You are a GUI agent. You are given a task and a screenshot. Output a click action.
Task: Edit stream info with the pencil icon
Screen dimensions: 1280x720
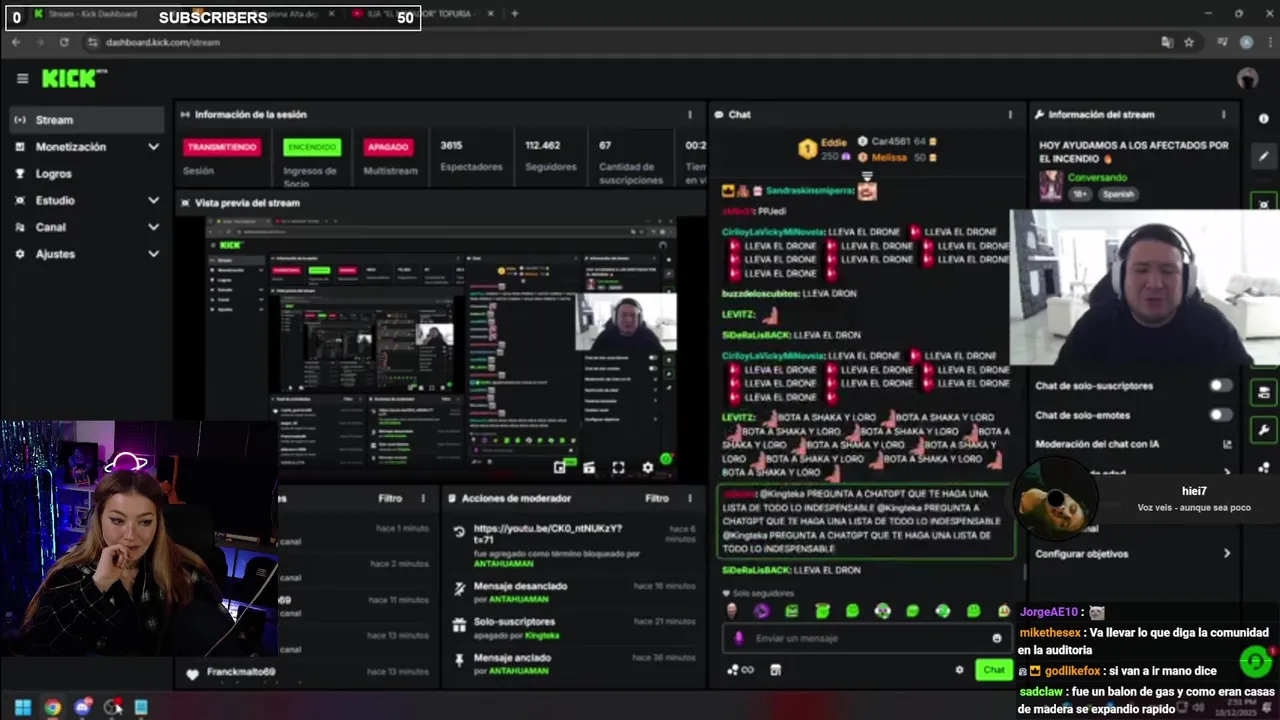[1264, 156]
